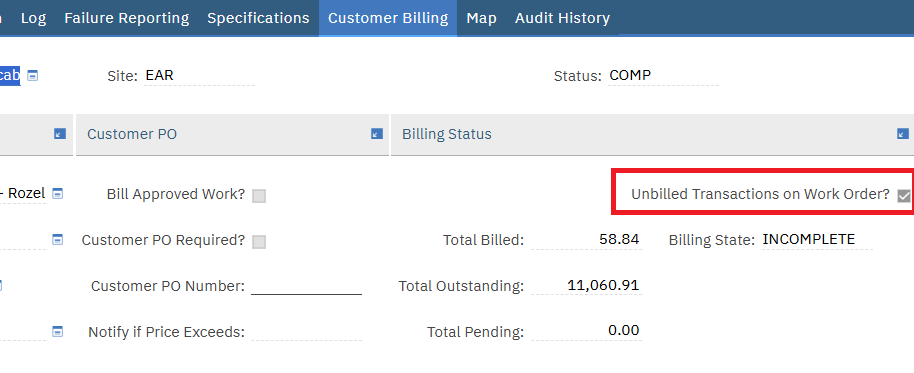Image resolution: width=914 pixels, height=373 pixels.
Task: Open detail menu icon left of Notify if Price Exceeds
Action: coord(57,332)
